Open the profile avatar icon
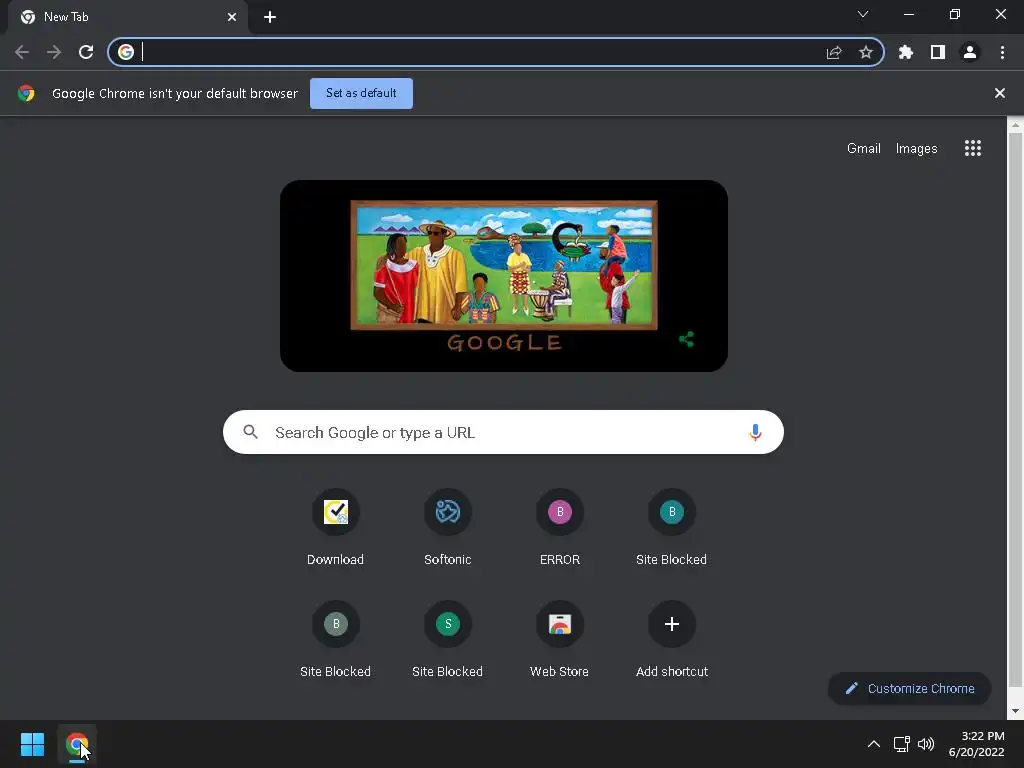Viewport: 1024px width, 768px height. (x=970, y=52)
